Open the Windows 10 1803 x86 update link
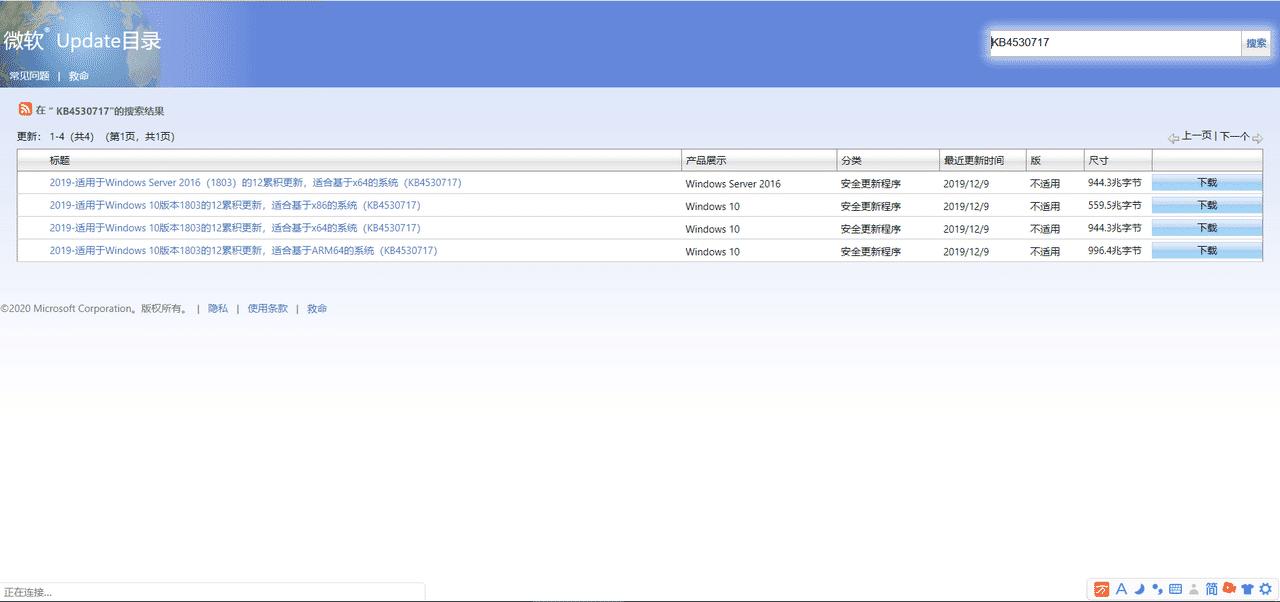Screen dimensions: 1280x602 coord(235,205)
